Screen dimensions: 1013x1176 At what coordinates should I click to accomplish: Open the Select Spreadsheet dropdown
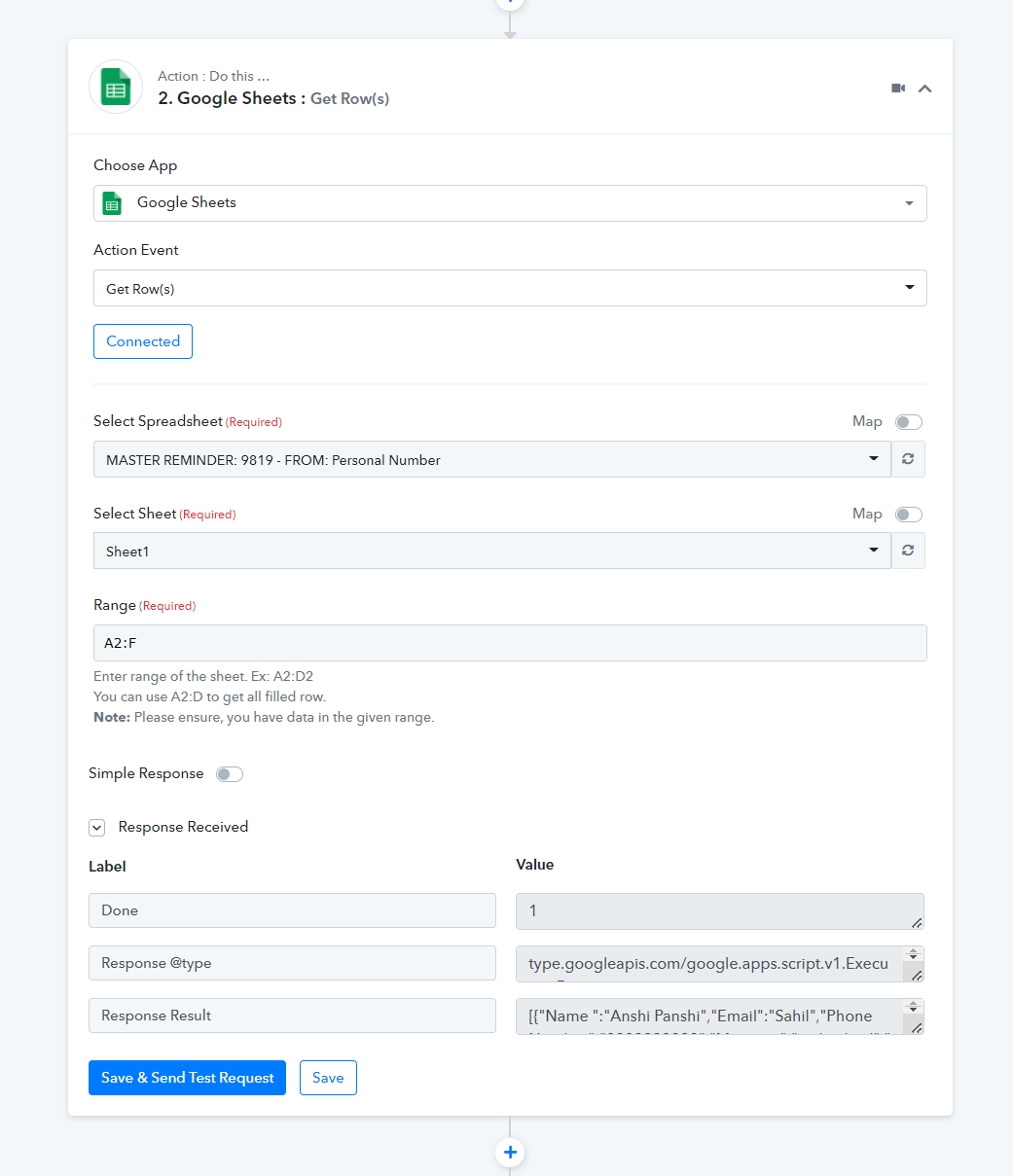click(x=492, y=459)
